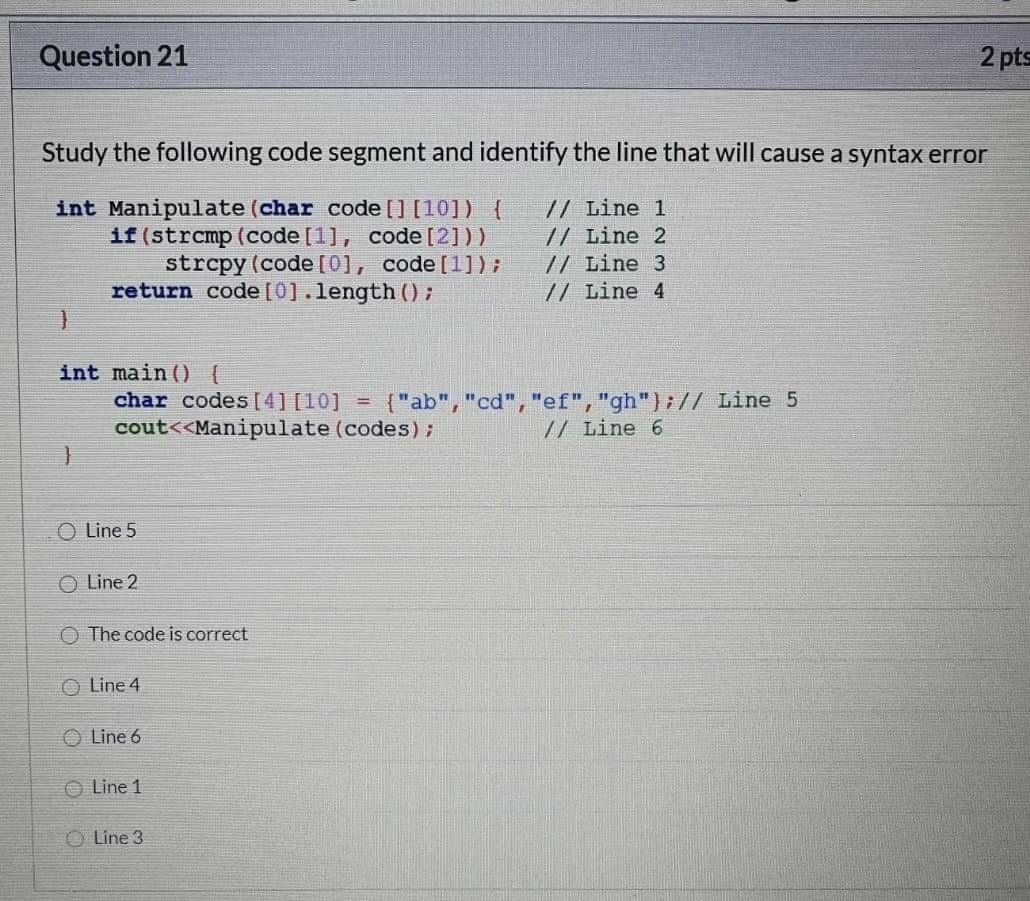The width and height of the screenshot is (1030, 901).
Task: Click the '2 pts' score label
Action: (x=1004, y=57)
